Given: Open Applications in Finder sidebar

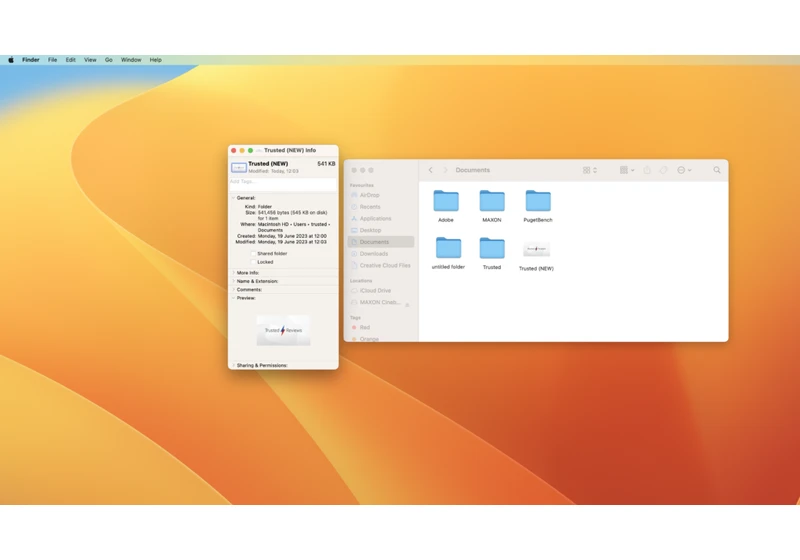Looking at the screenshot, I should tap(375, 219).
